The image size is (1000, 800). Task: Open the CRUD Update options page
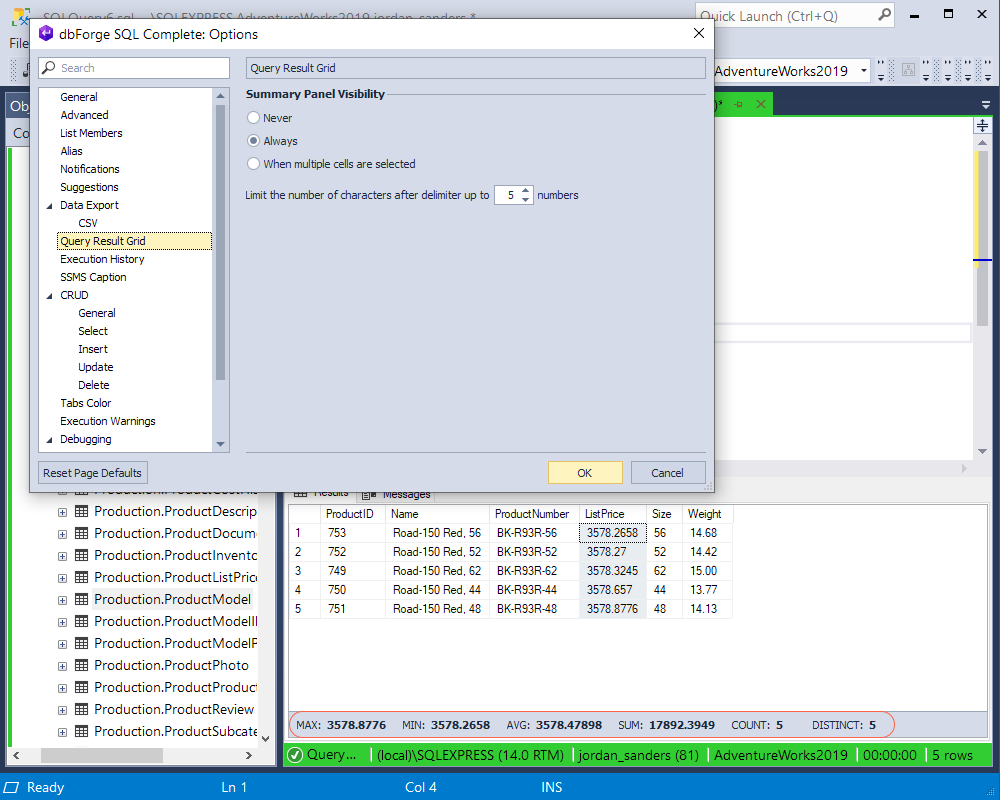96,367
